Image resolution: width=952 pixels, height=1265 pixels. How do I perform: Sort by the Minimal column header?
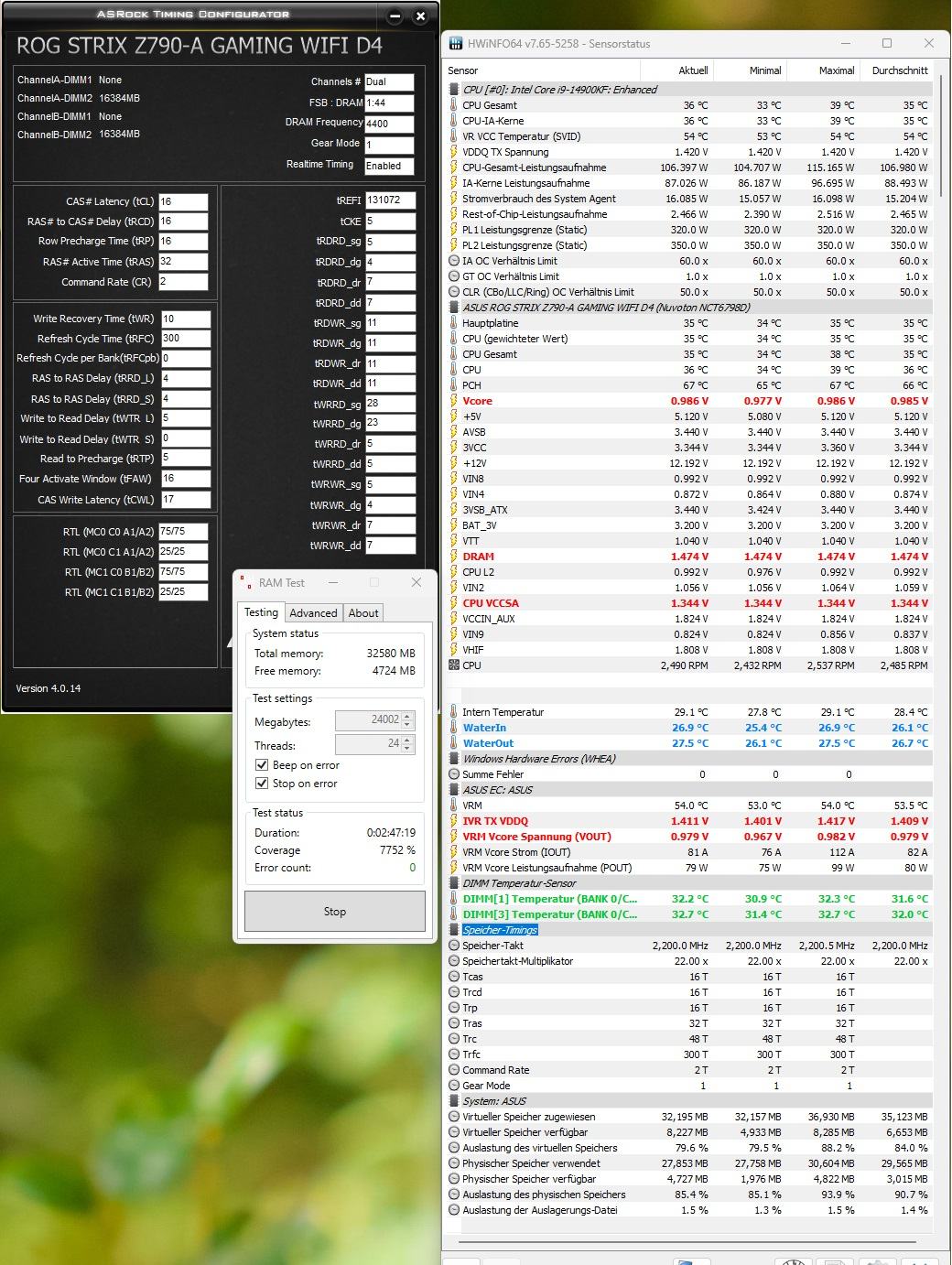750,70
